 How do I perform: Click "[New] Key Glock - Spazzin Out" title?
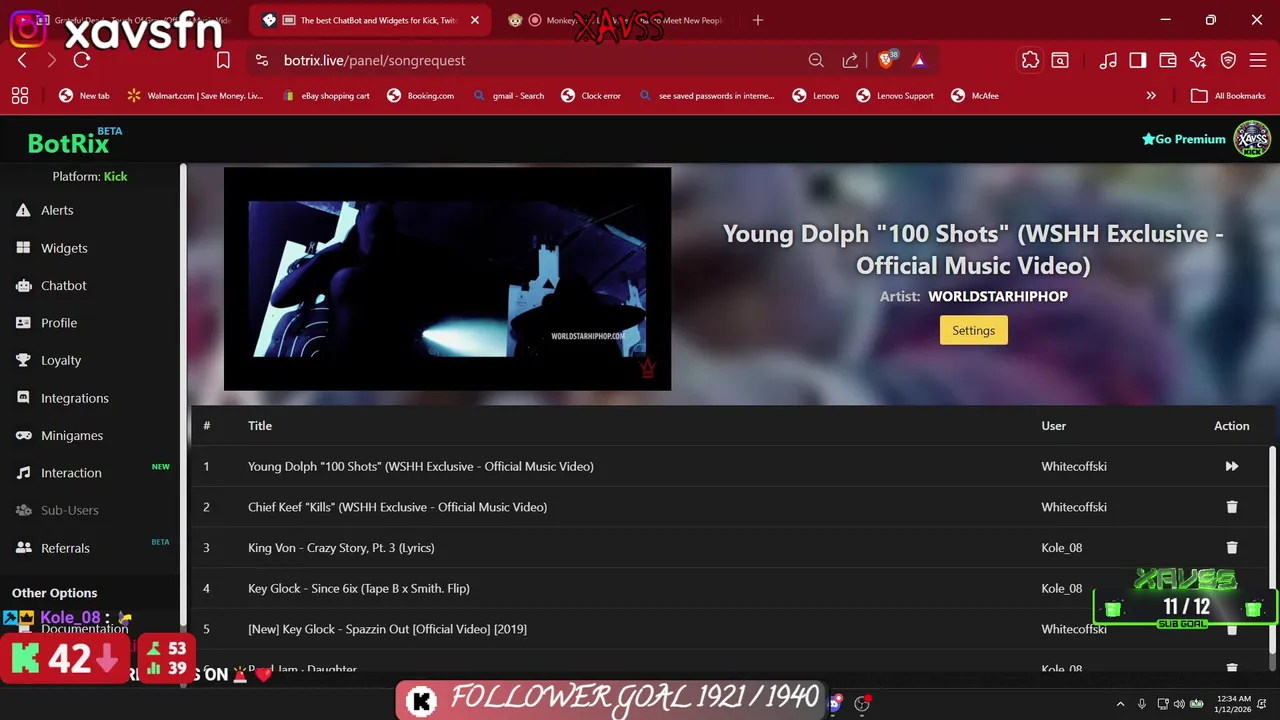[387, 629]
